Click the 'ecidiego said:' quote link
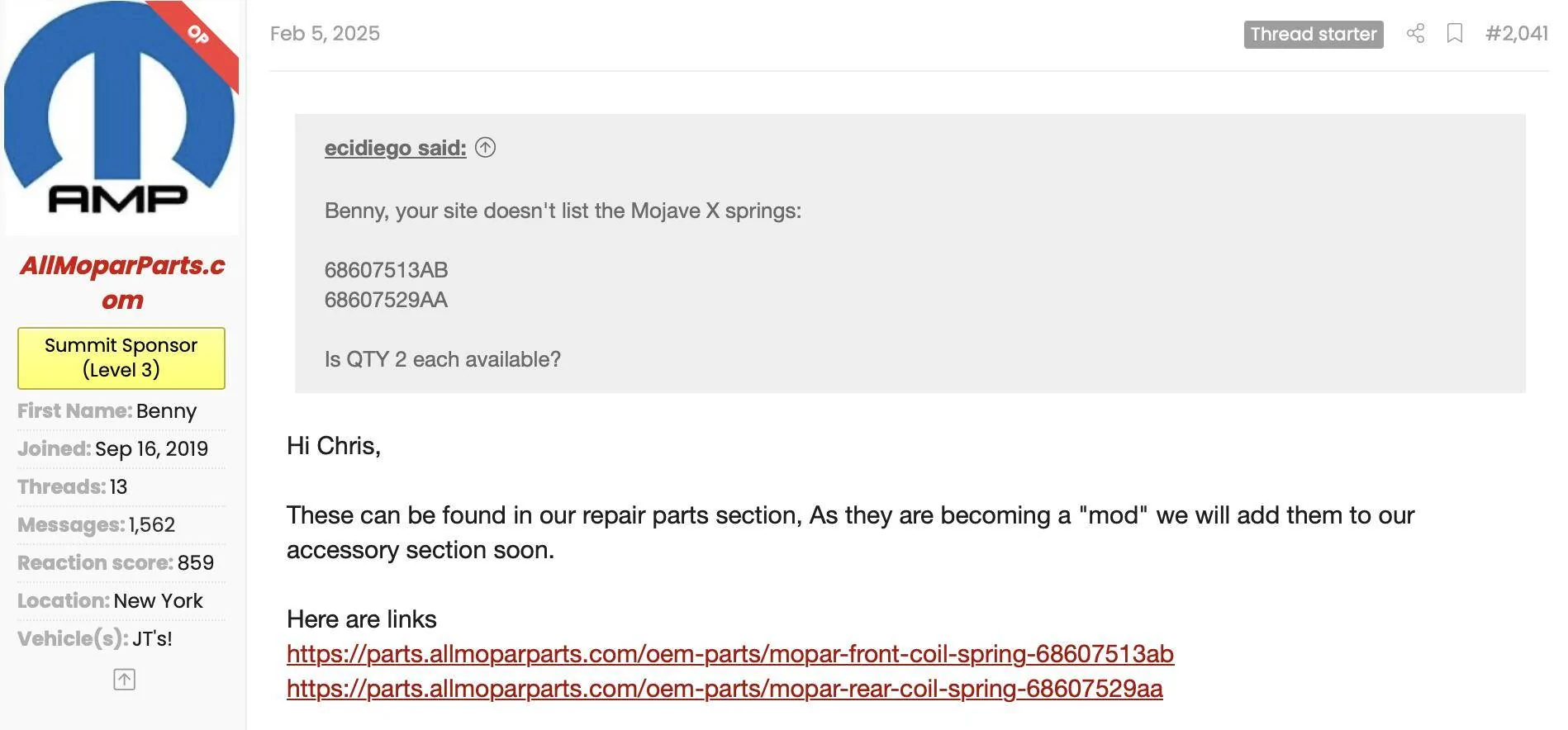The width and height of the screenshot is (1568, 730). click(395, 148)
